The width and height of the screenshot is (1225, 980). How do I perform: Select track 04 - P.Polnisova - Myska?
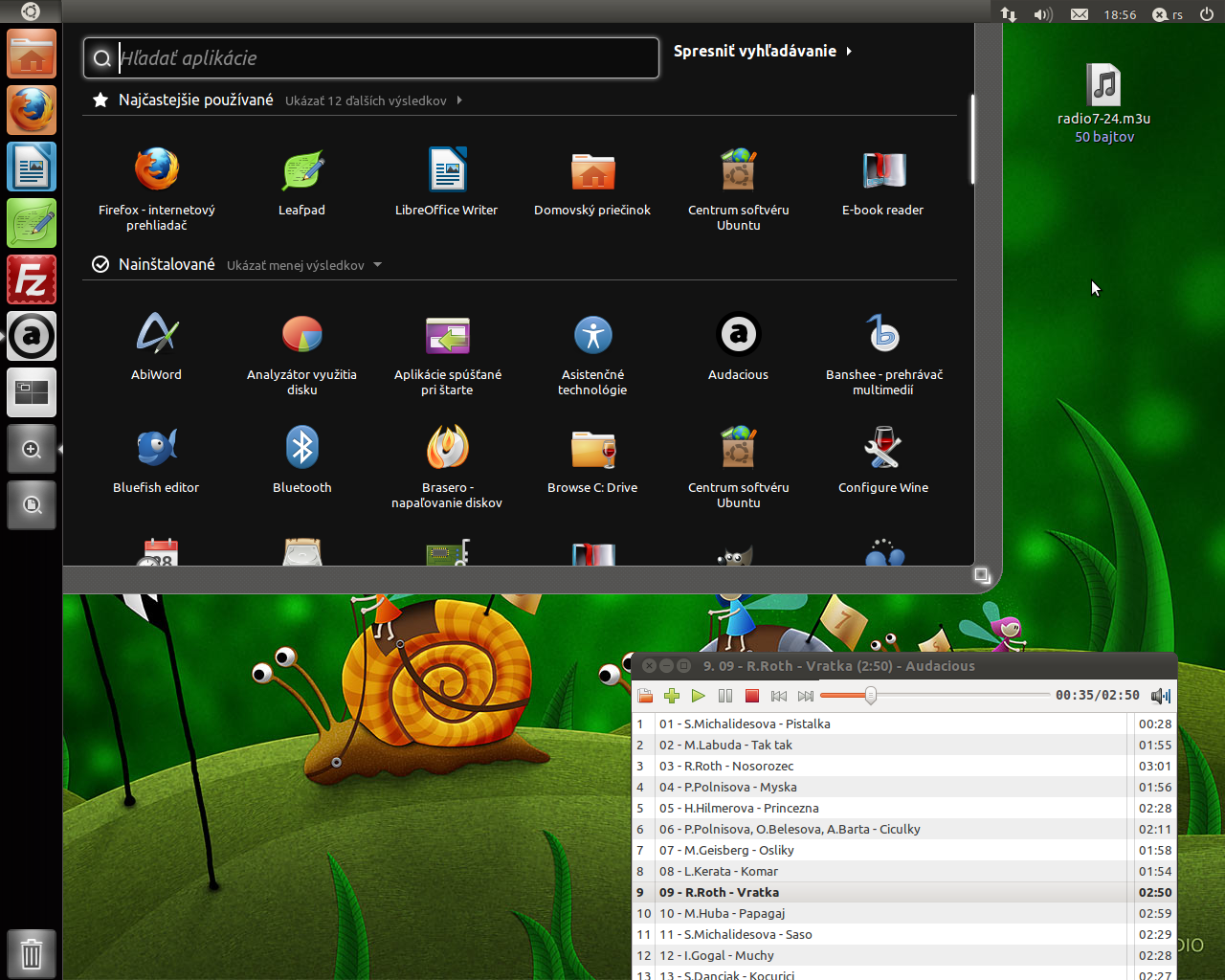[904, 787]
